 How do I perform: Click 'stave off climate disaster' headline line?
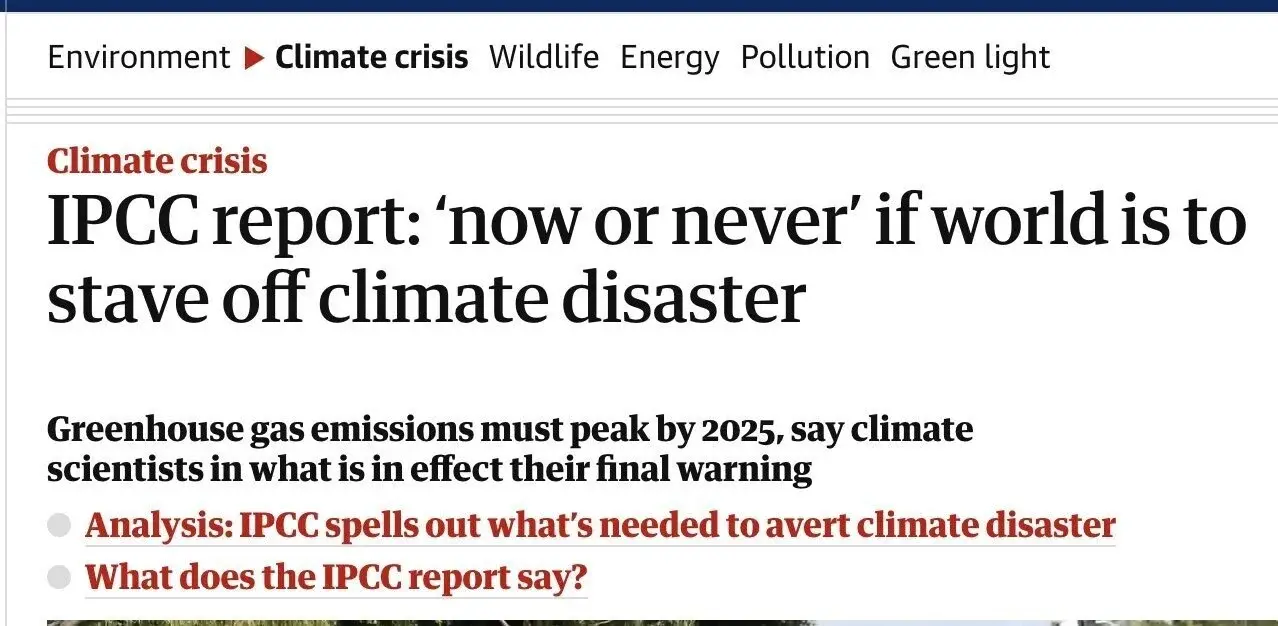[426, 296]
